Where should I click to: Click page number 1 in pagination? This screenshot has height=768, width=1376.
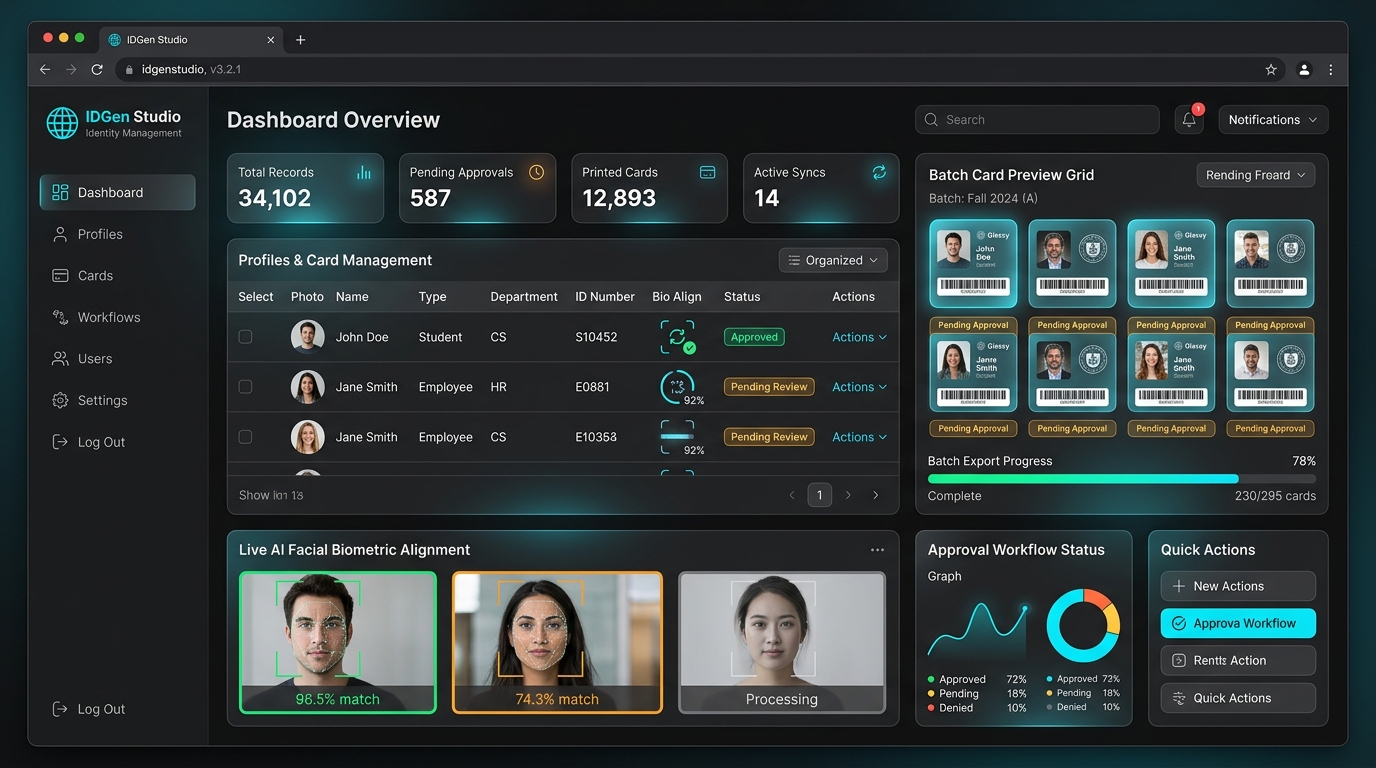[820, 495]
